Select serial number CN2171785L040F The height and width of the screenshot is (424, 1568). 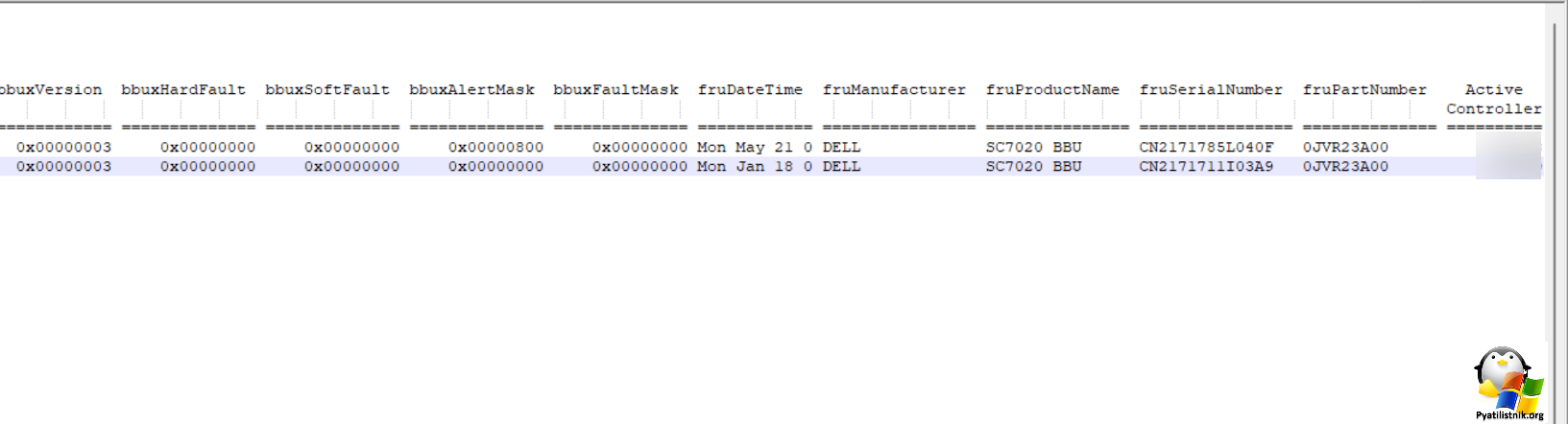click(1206, 147)
